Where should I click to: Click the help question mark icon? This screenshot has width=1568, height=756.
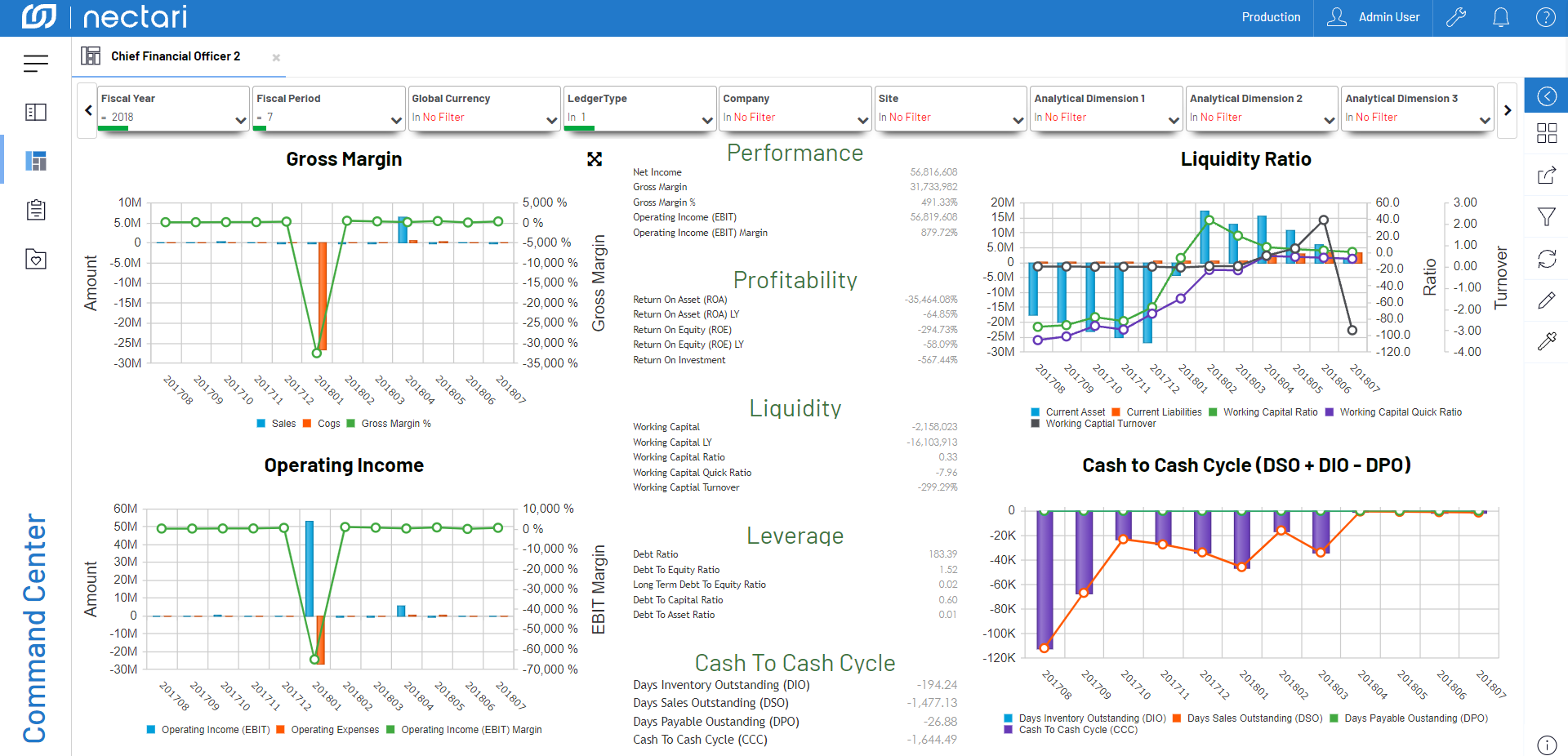1545,17
